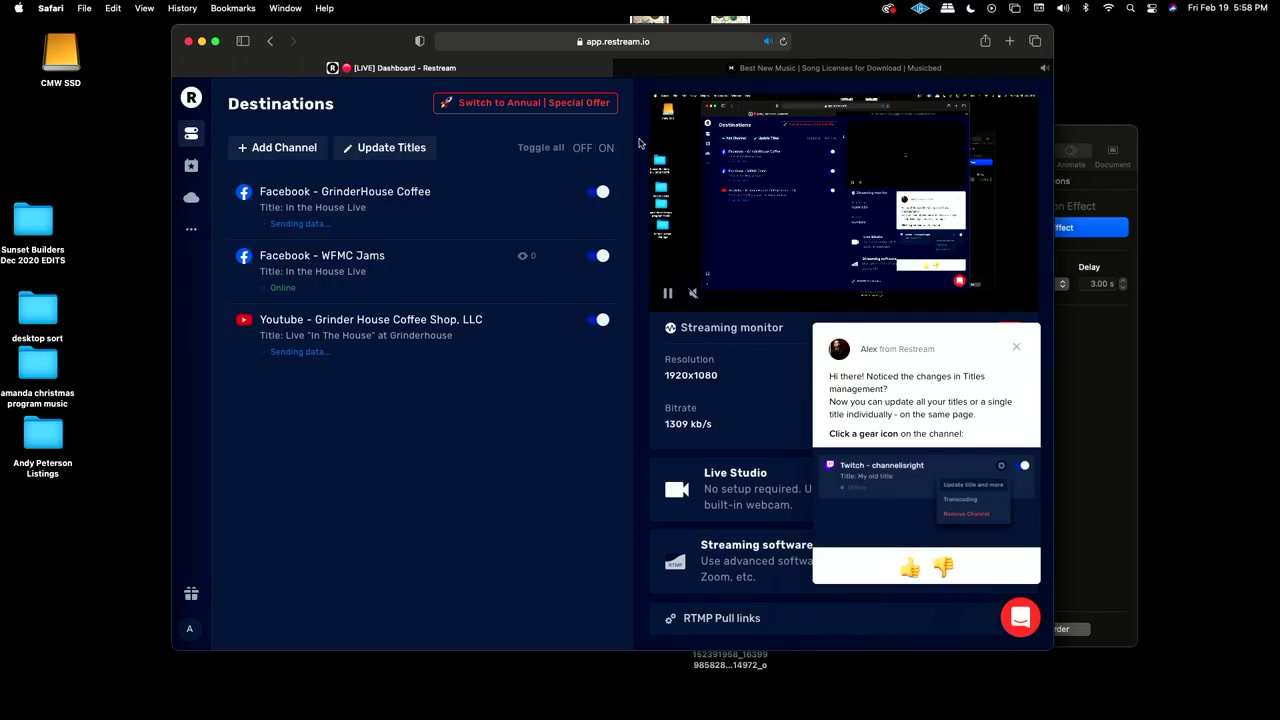
Task: Open Spotlight search in menu bar
Action: [1130, 8]
